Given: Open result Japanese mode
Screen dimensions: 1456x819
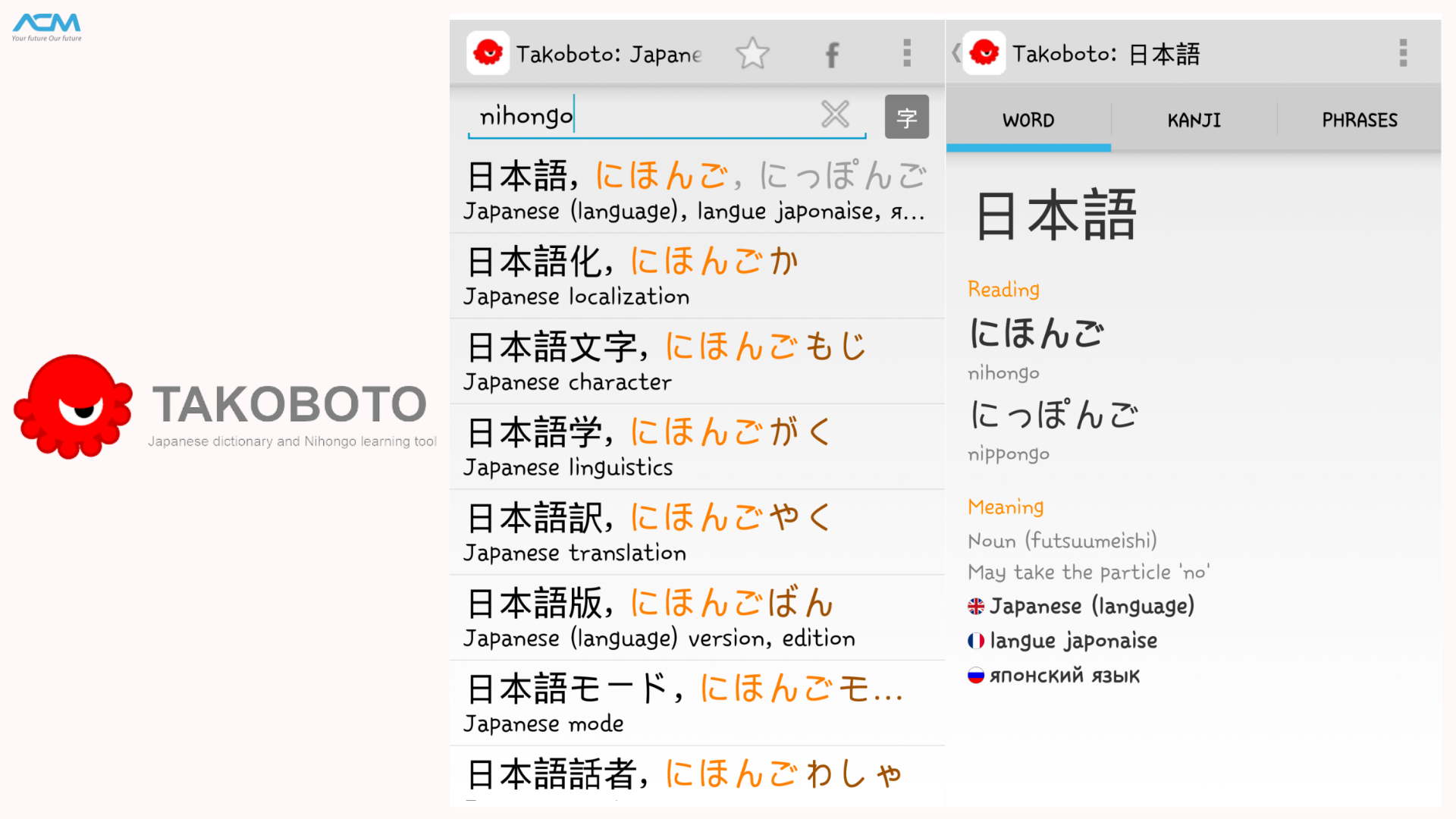Looking at the screenshot, I should 697,704.
